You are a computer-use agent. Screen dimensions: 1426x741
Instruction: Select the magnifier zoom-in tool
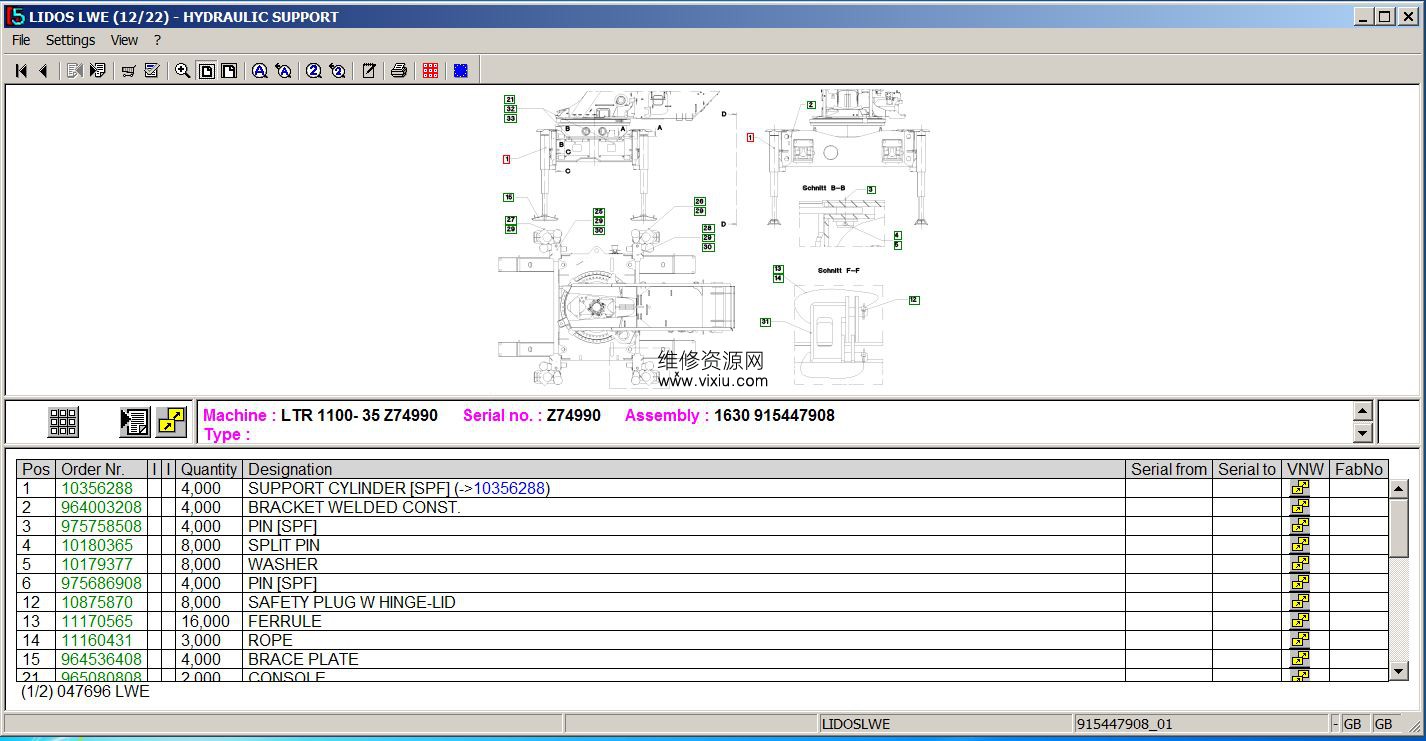[x=182, y=71]
